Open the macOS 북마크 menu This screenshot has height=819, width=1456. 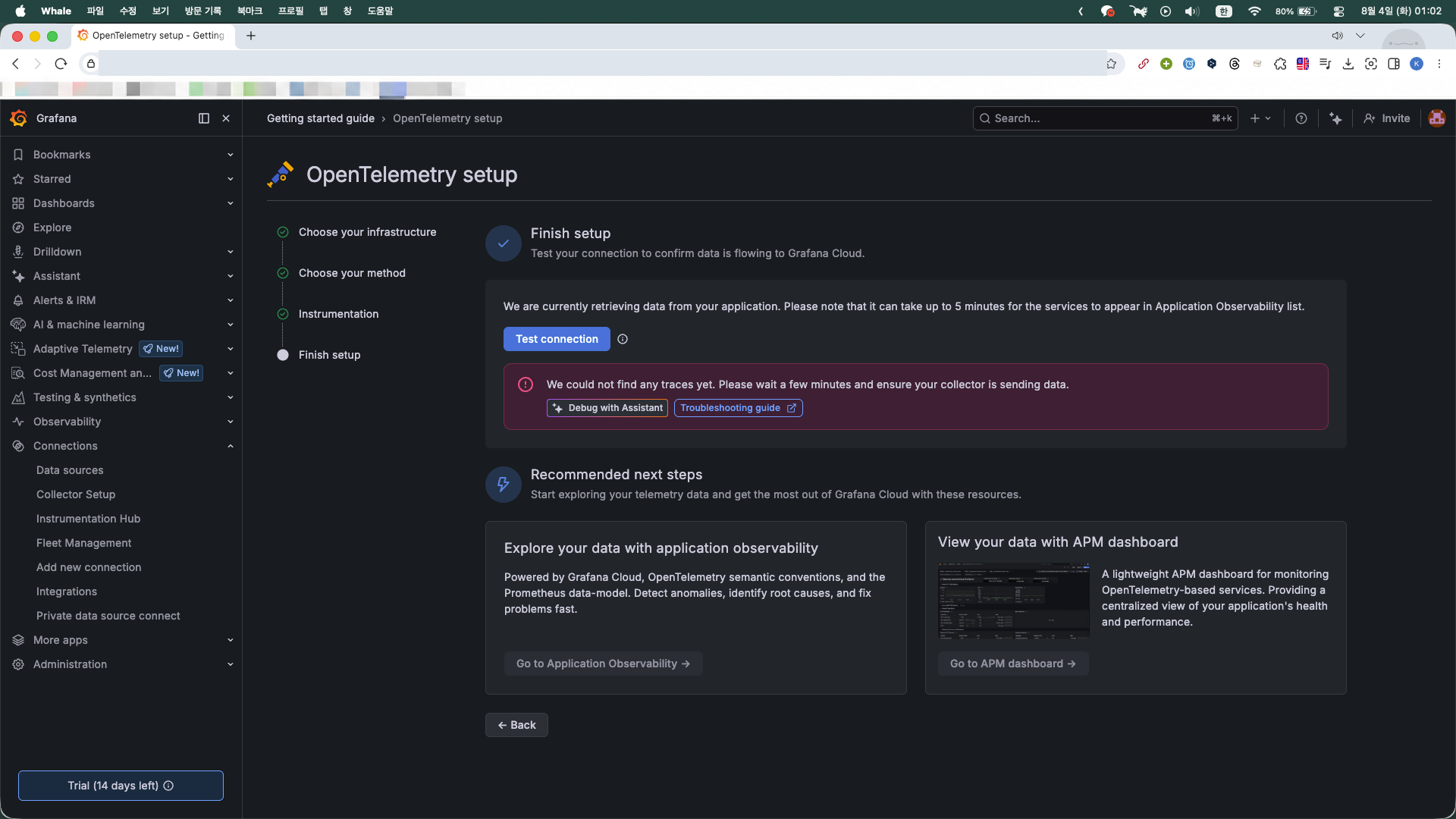tap(249, 11)
